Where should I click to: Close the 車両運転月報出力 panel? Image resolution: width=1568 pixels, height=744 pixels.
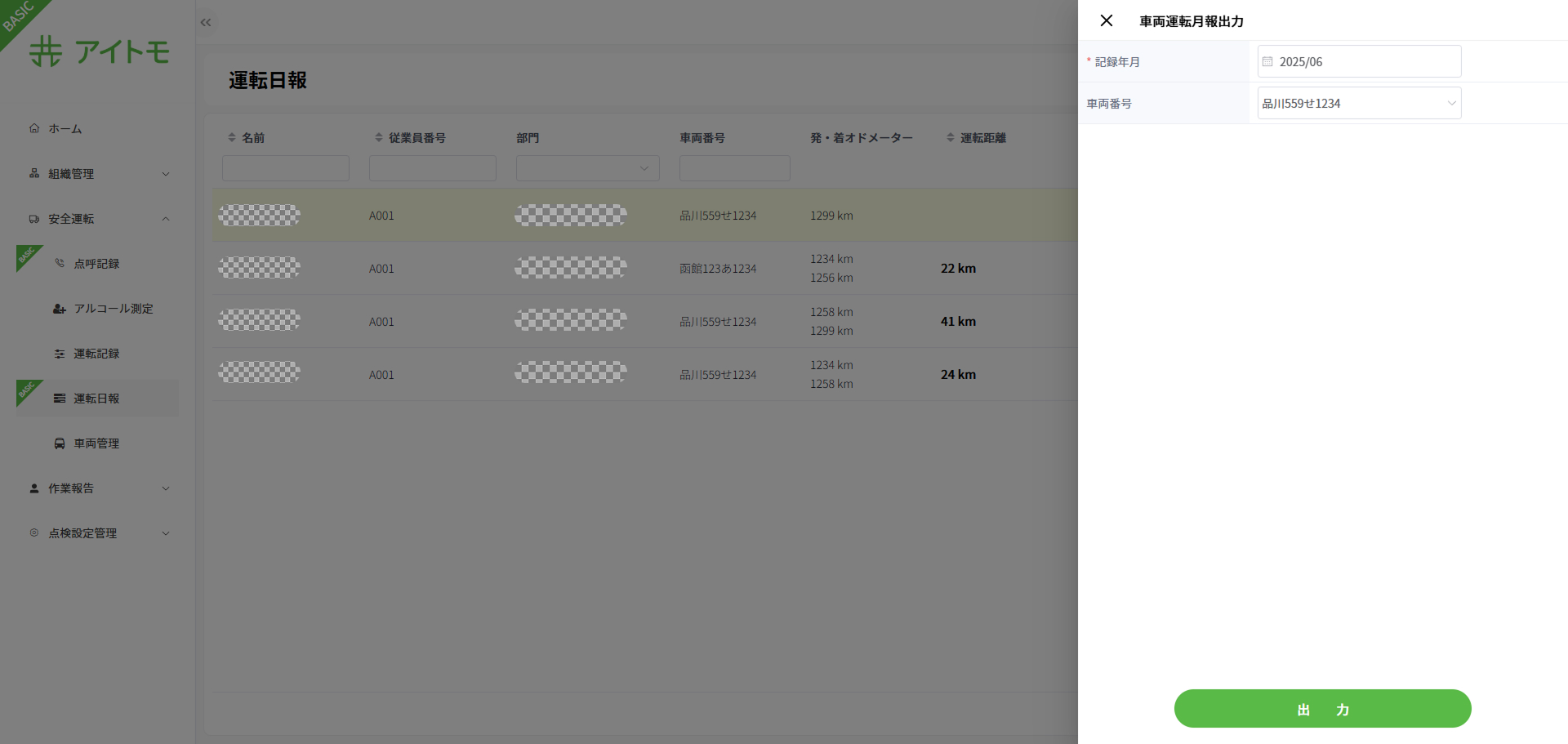[1107, 20]
